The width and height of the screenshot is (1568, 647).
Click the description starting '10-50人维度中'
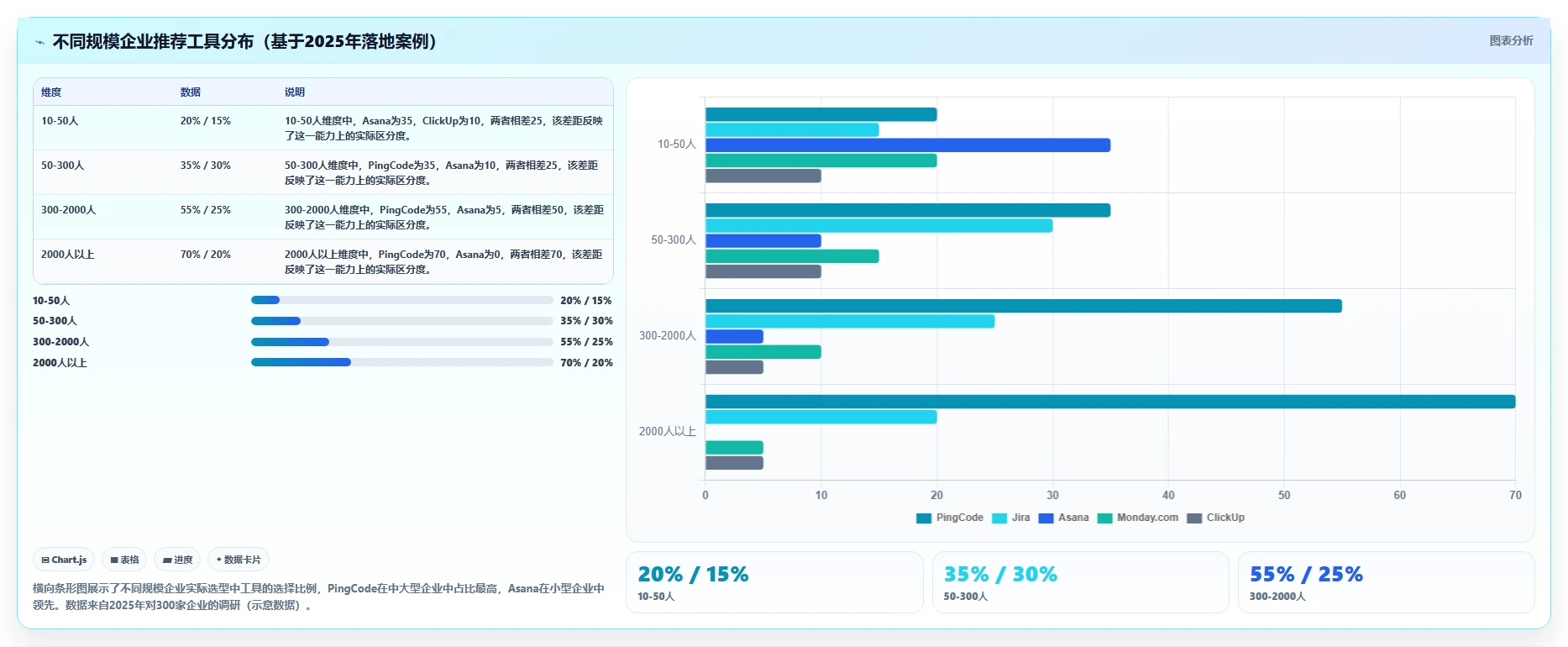pos(443,129)
